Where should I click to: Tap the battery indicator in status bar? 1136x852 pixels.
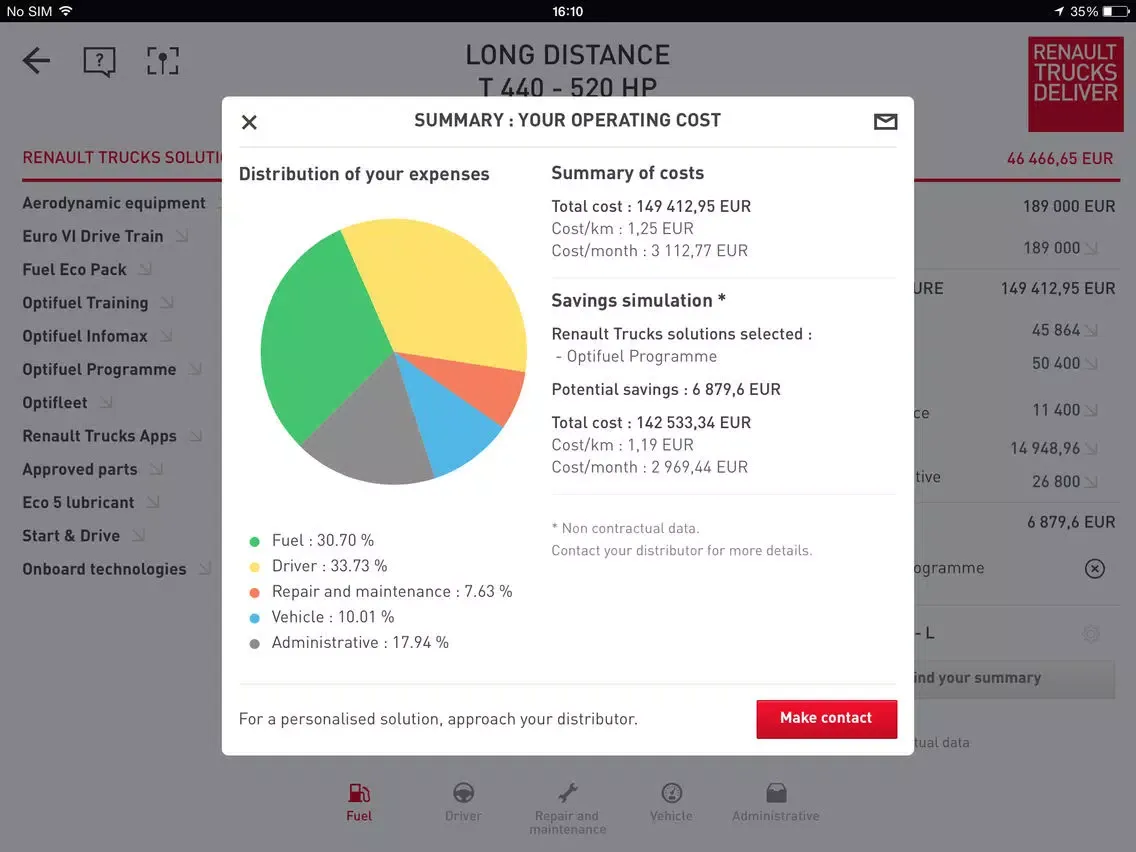coord(1115,11)
